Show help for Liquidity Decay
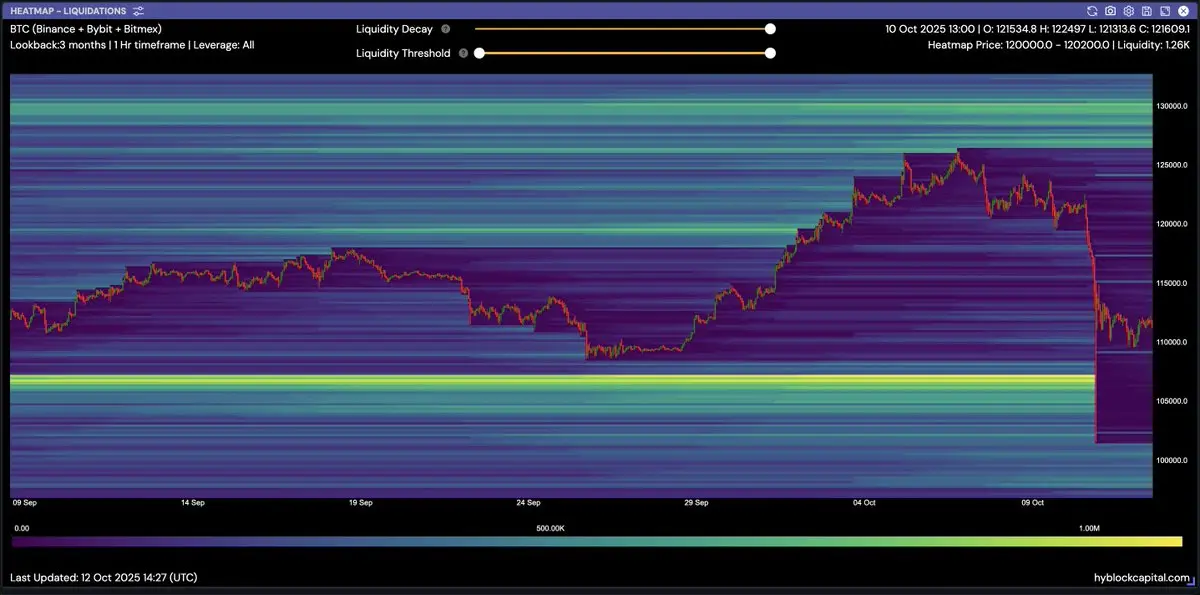The width and height of the screenshot is (1200, 595). (x=446, y=29)
